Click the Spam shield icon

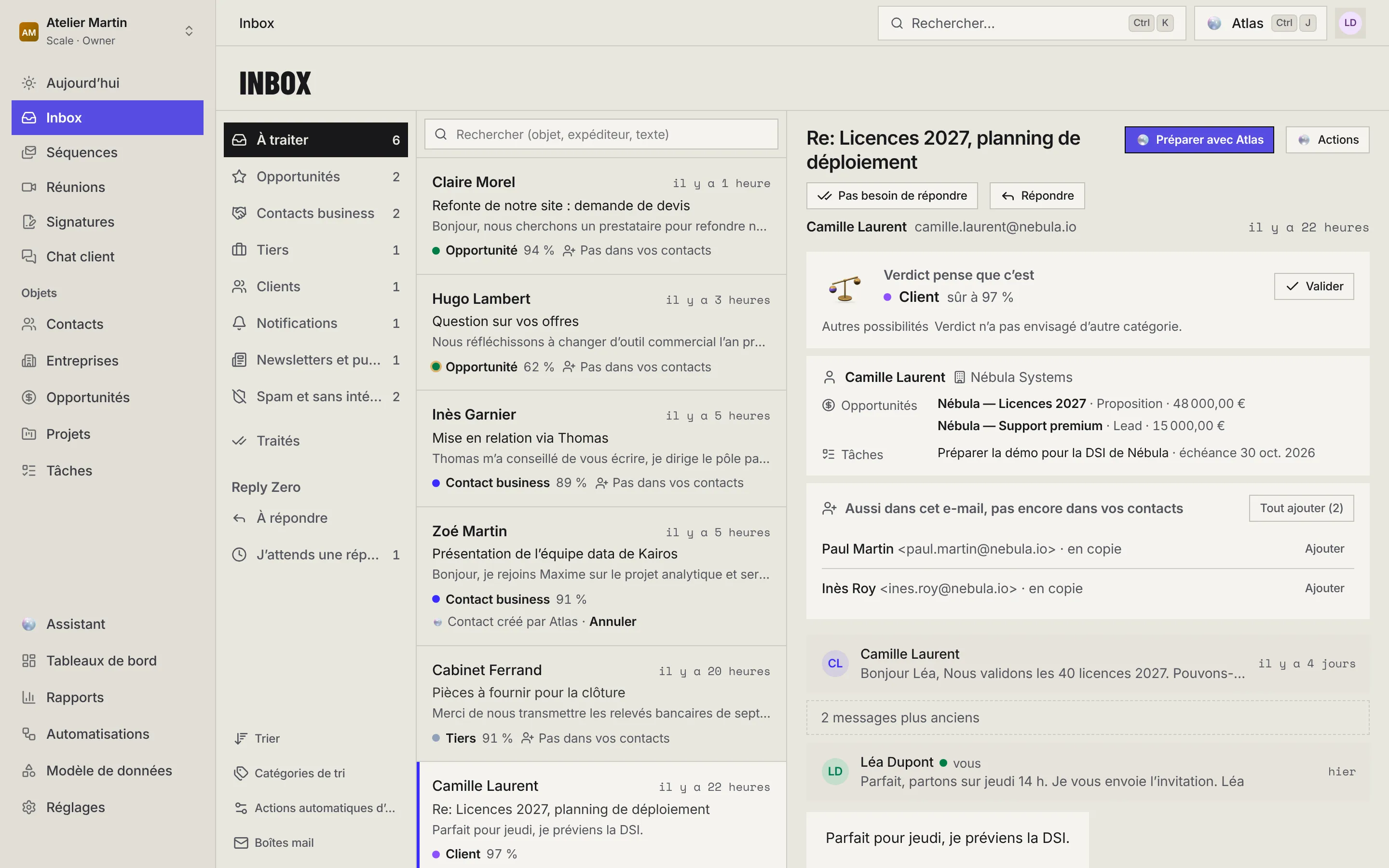click(x=239, y=397)
